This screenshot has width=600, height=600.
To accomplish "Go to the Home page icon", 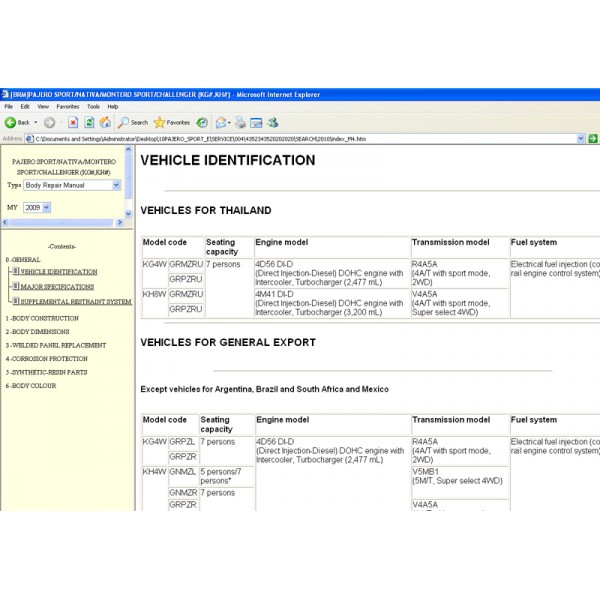I will pos(105,122).
